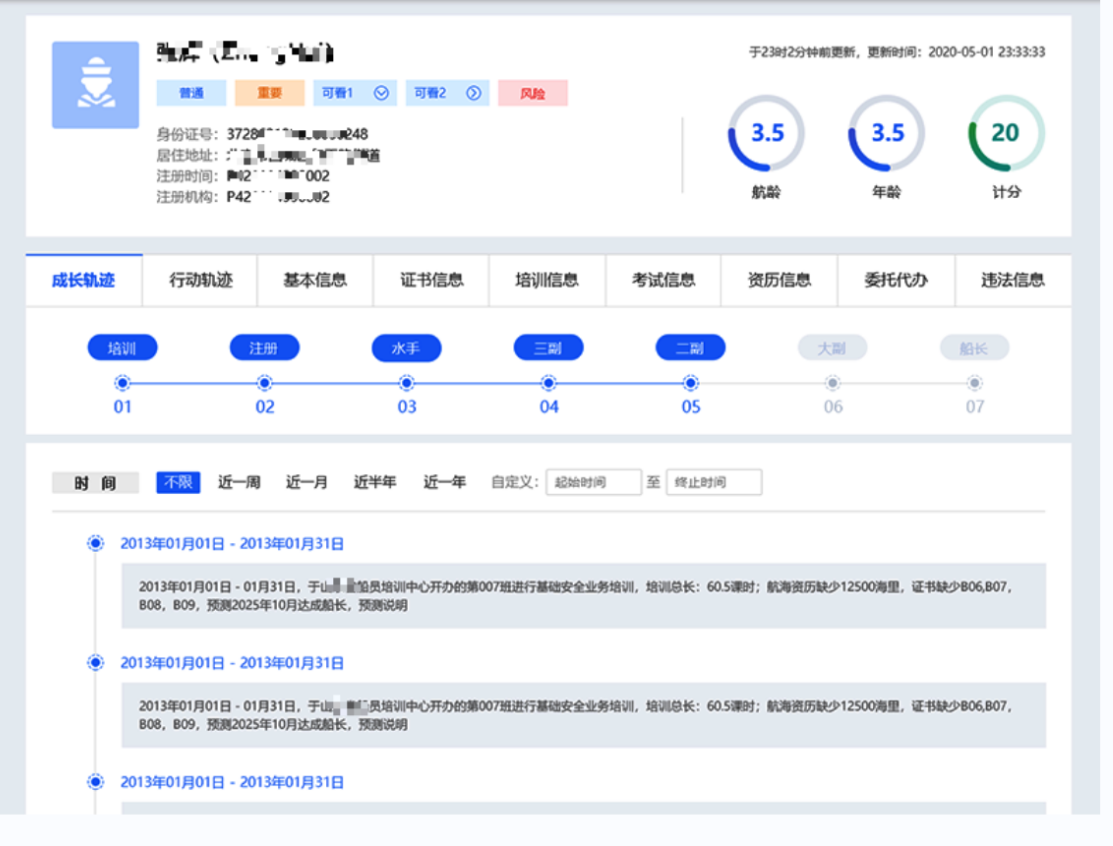Select the 重要 orange tag

click(269, 93)
